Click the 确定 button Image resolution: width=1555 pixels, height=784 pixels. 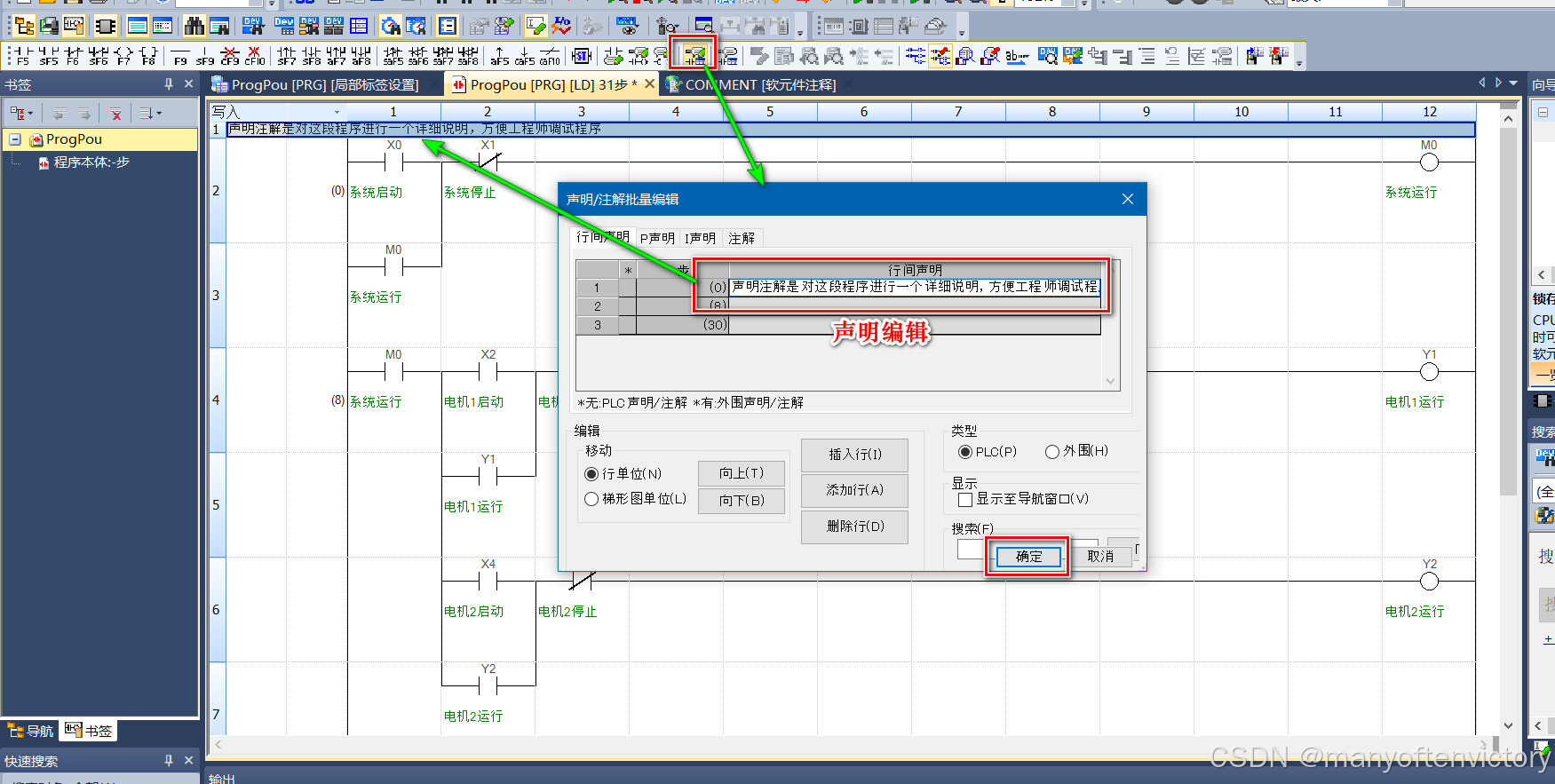[1028, 557]
